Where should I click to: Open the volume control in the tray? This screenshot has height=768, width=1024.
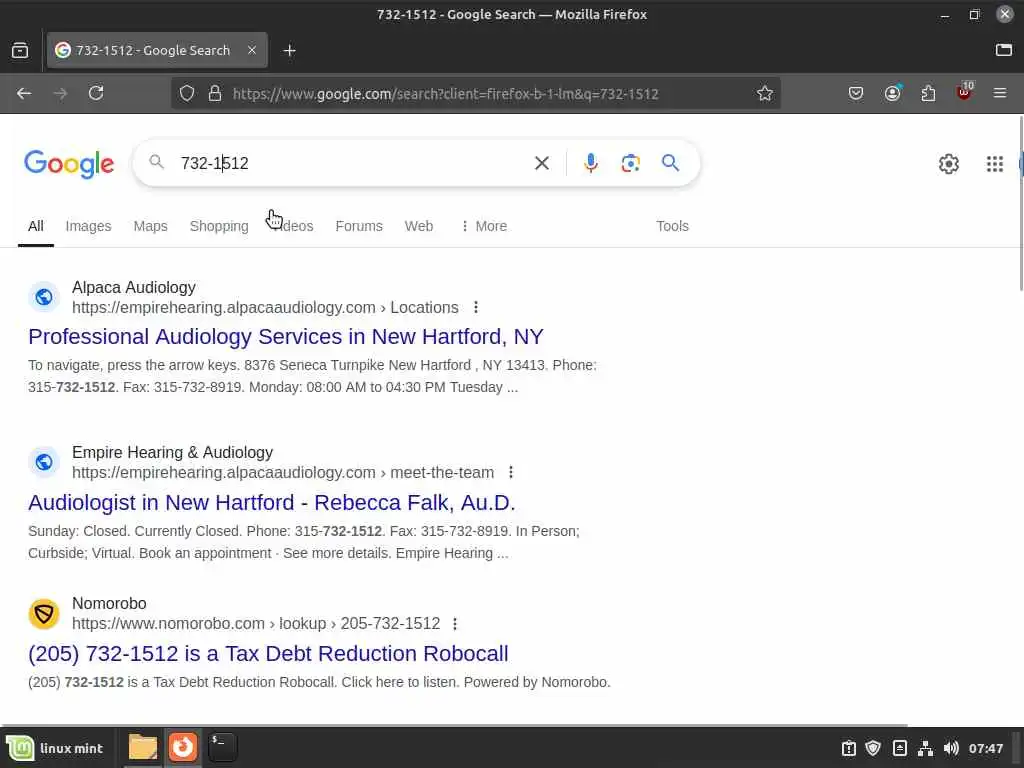point(951,748)
